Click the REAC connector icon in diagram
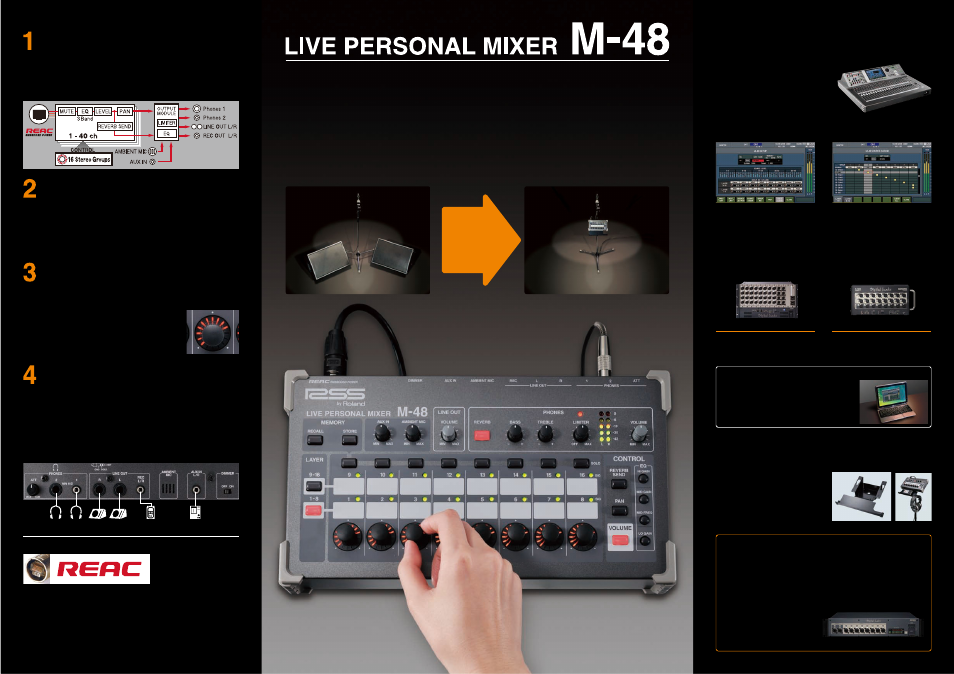Screen dimensions: 954x674 point(38,114)
